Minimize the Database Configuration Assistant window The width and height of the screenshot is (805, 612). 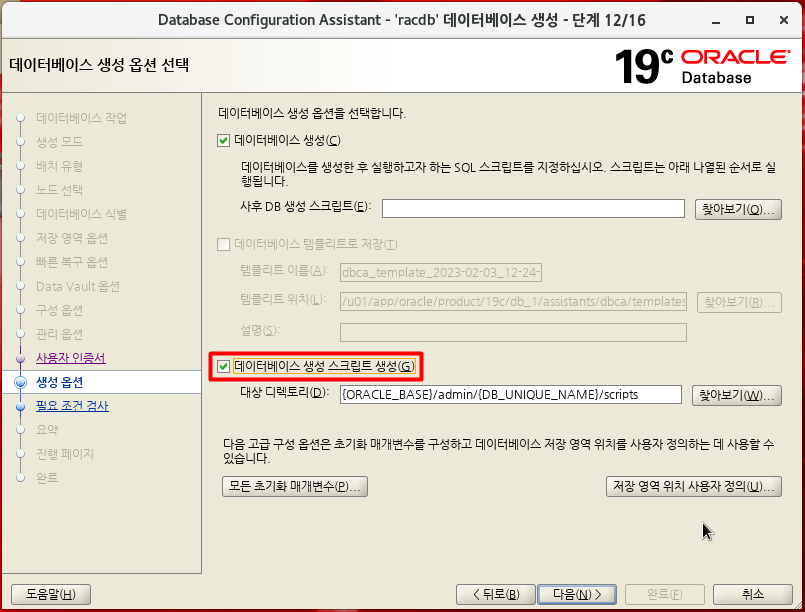coord(716,21)
